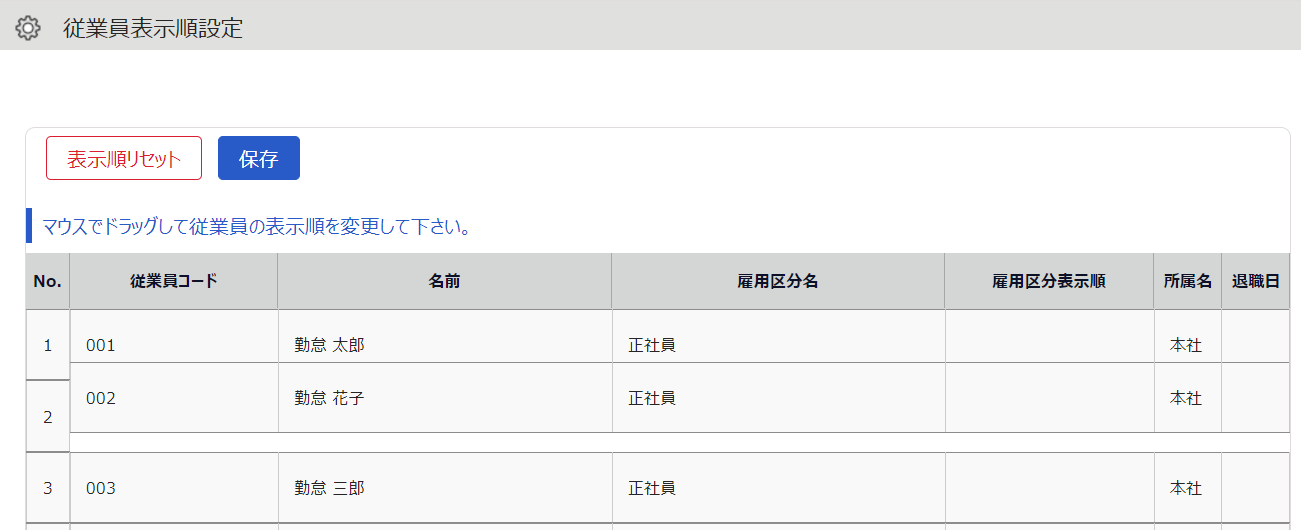Click row number 1 cell
The image size is (1301, 530).
tap(47, 345)
